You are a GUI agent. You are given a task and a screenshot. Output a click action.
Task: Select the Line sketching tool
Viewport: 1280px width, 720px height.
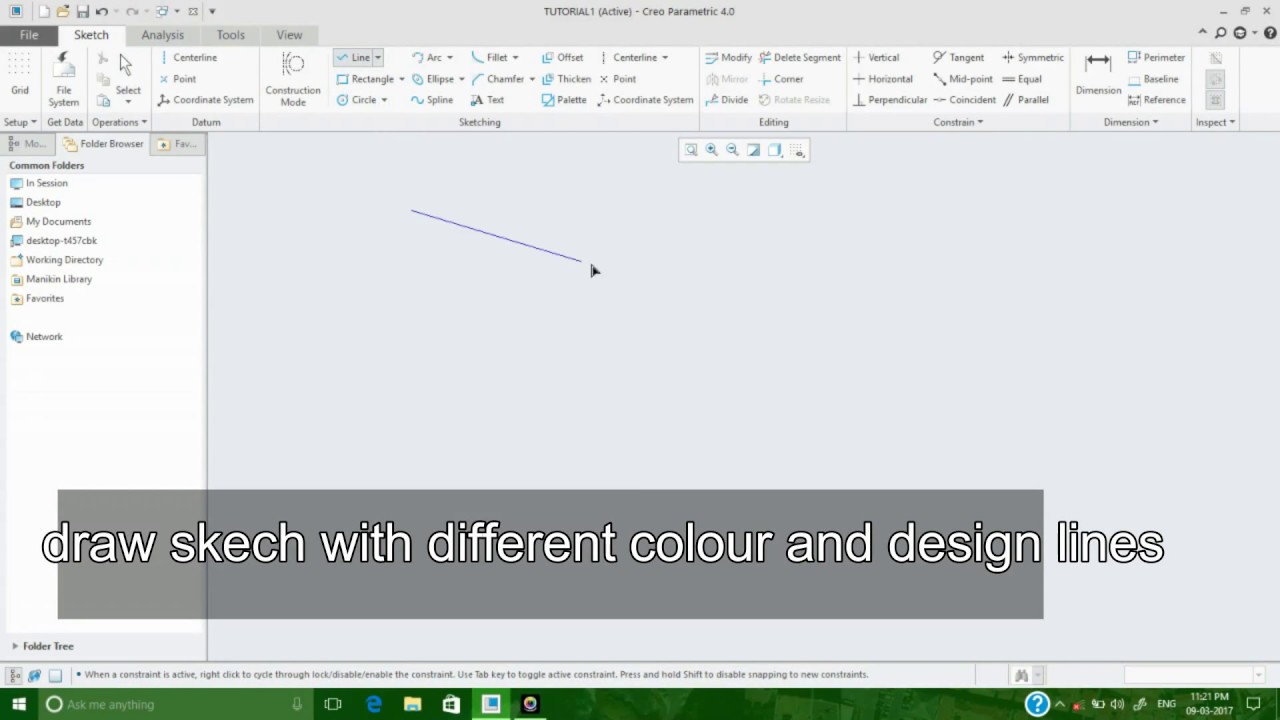click(x=353, y=58)
